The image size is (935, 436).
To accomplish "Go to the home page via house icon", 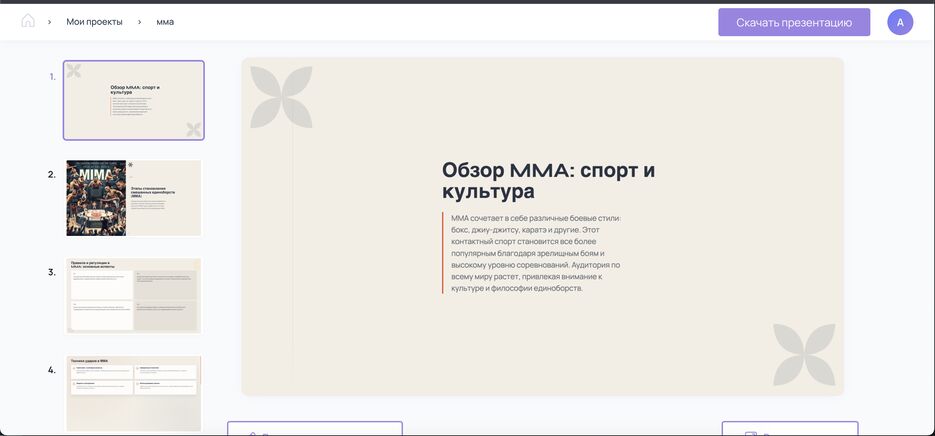I will tap(28, 21).
